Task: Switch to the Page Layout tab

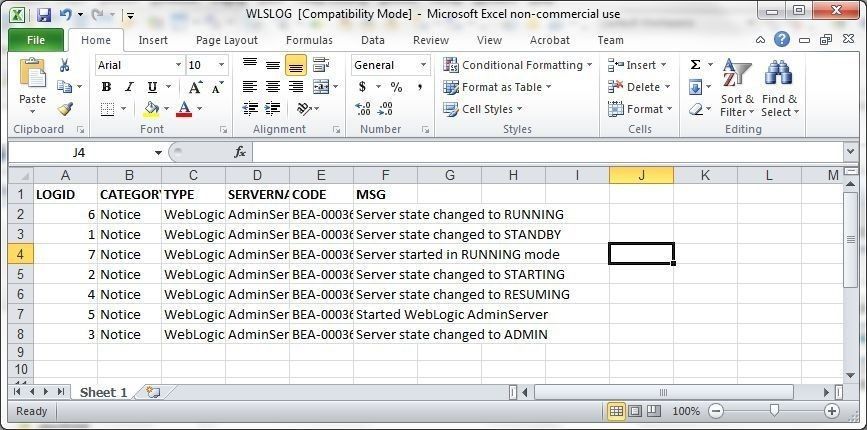Action: coord(227,40)
